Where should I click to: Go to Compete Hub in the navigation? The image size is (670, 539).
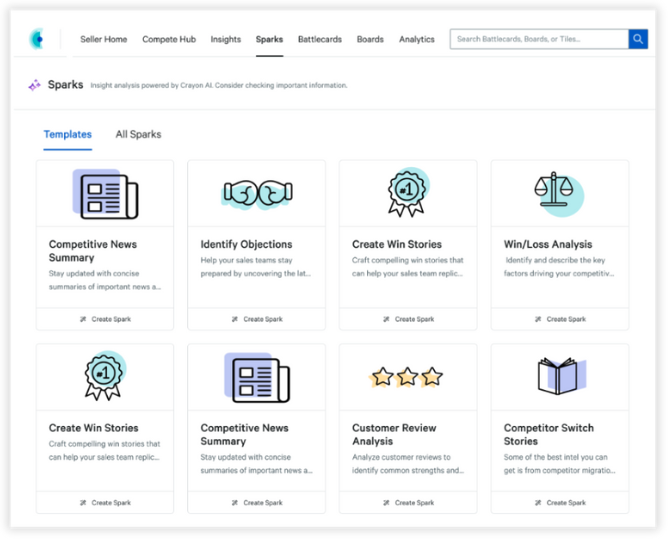pos(169,40)
